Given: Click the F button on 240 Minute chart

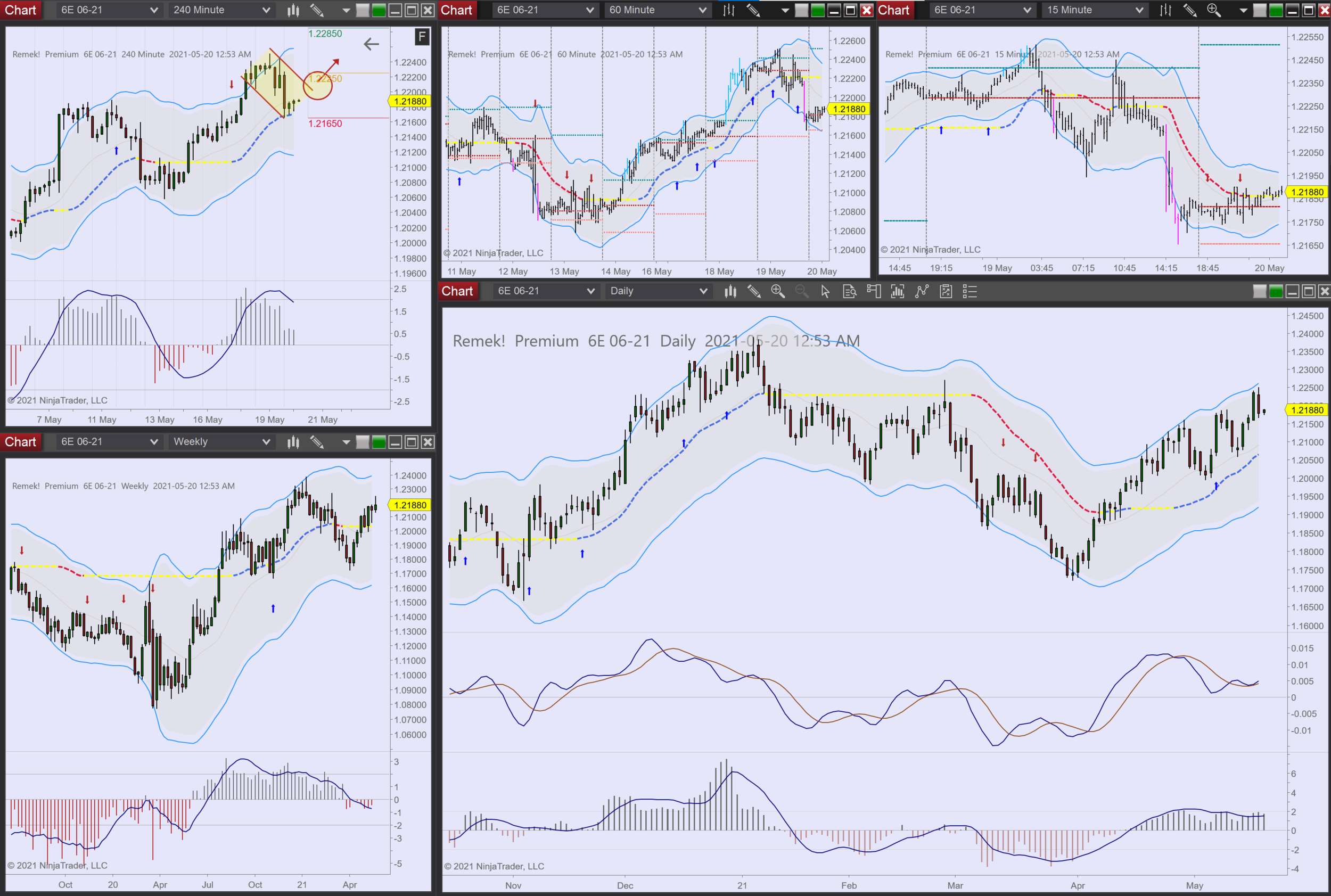Looking at the screenshot, I should [422, 37].
